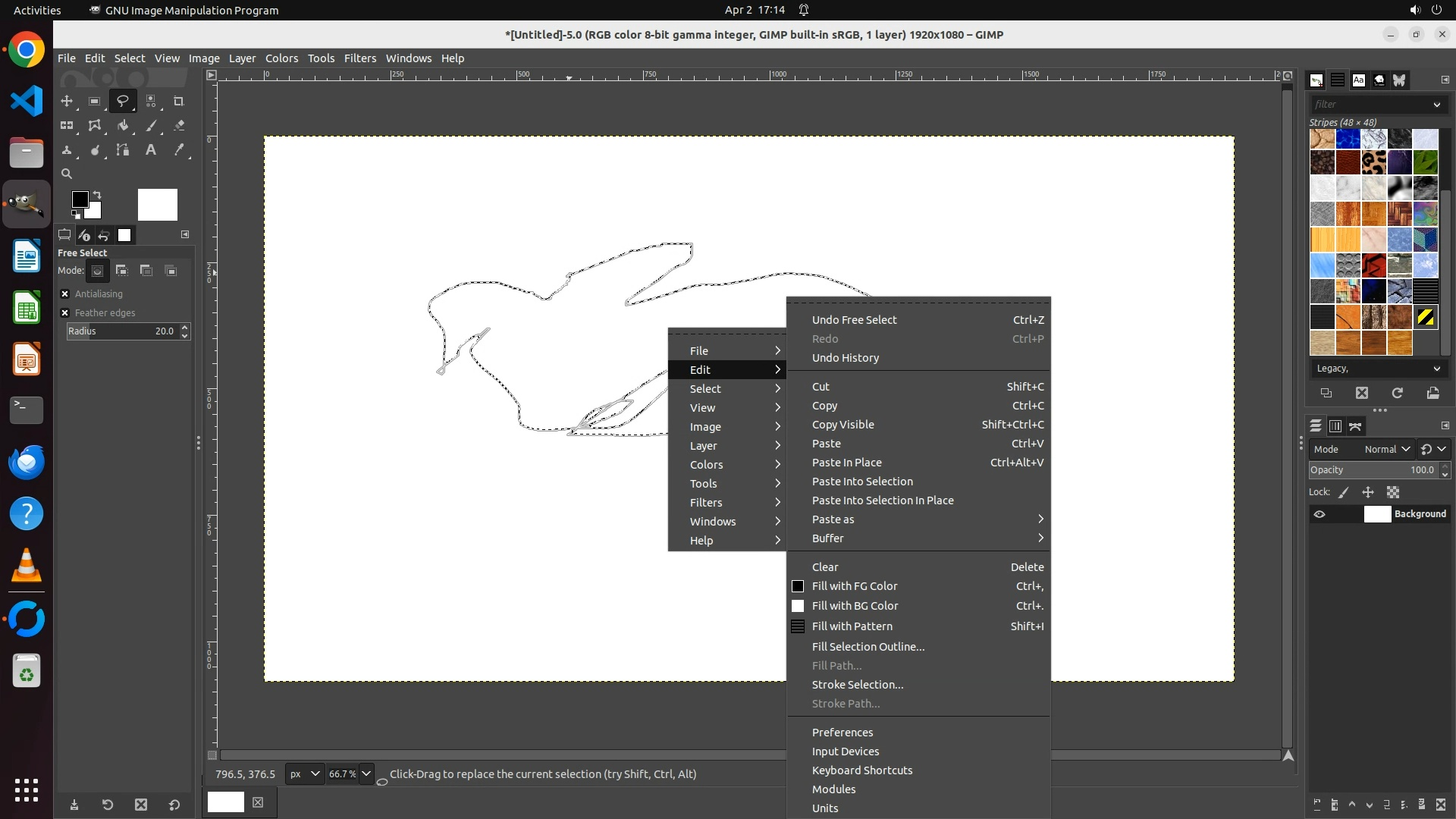The height and width of the screenshot is (819, 1456).
Task: Open the zoom percentage dropdown
Action: click(366, 774)
